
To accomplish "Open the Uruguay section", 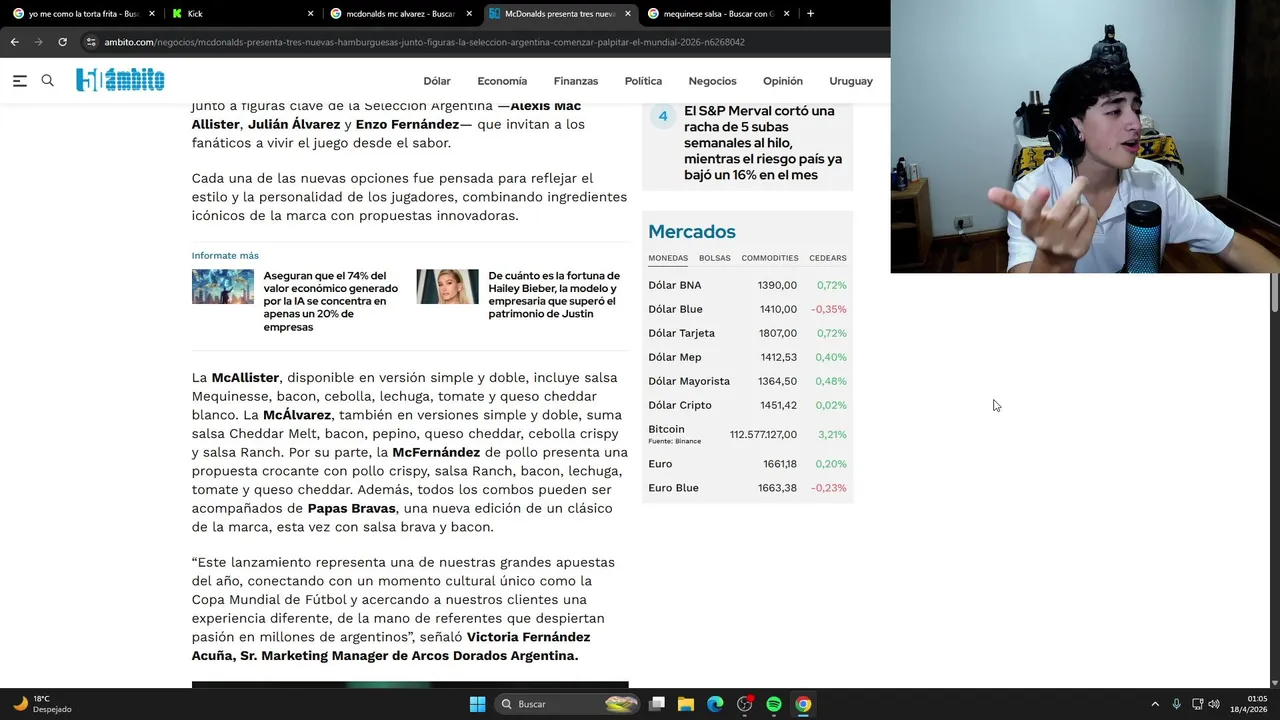I will [851, 81].
